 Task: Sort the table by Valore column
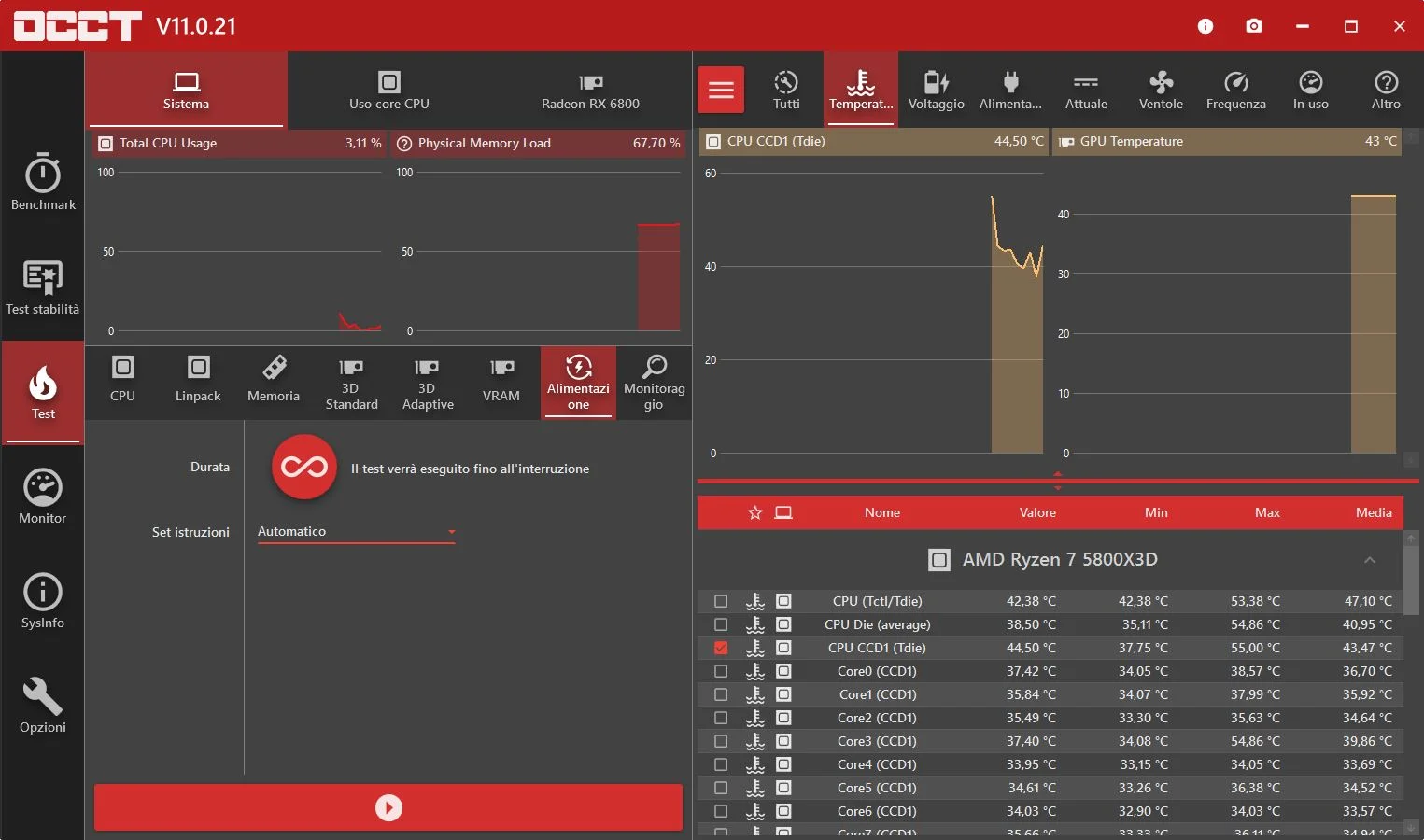(1037, 512)
